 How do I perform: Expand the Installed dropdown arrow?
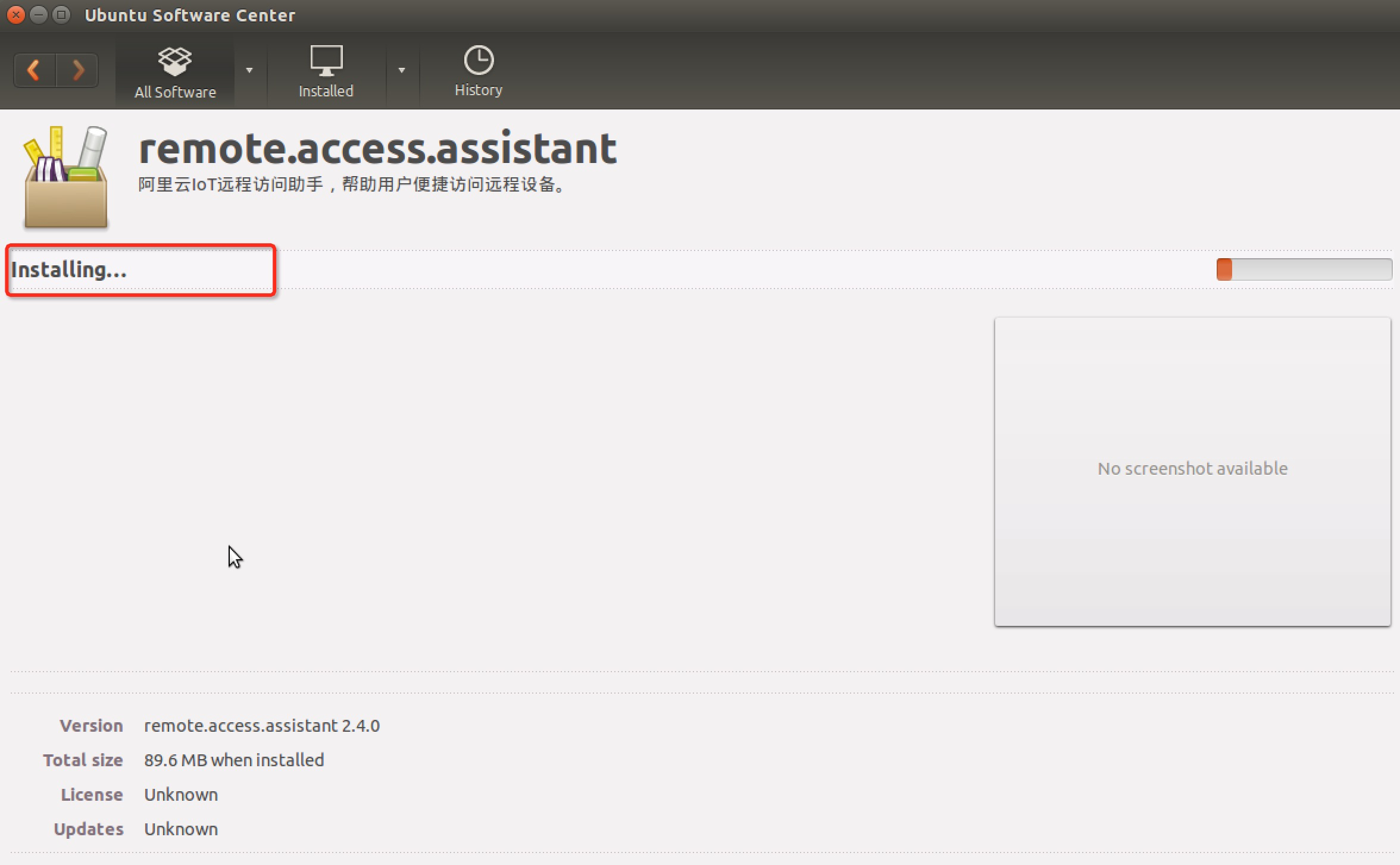402,70
